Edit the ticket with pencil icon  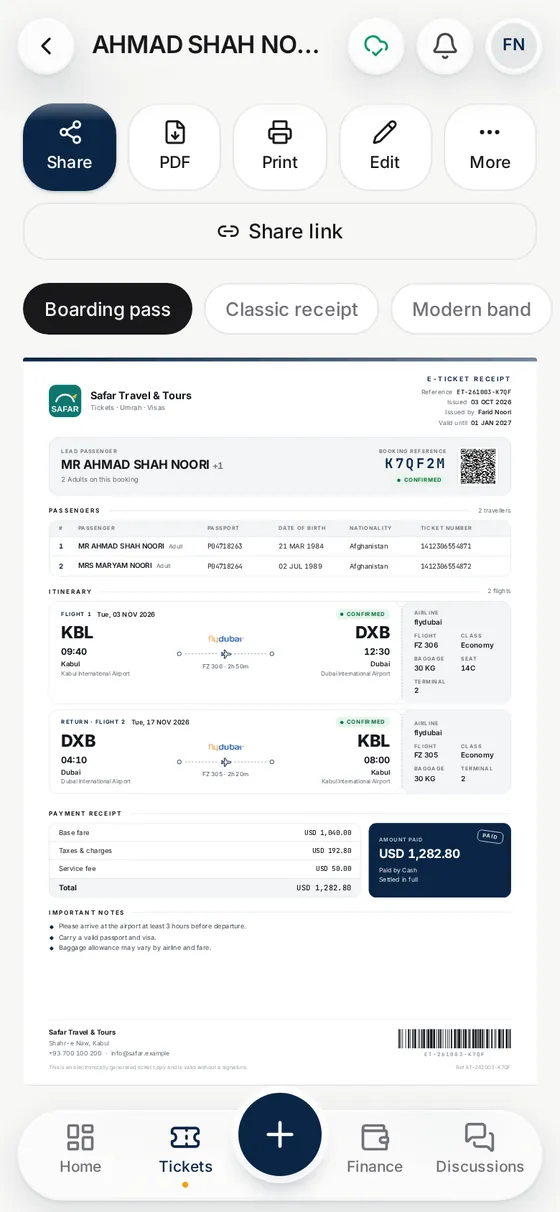pyautogui.click(x=385, y=147)
